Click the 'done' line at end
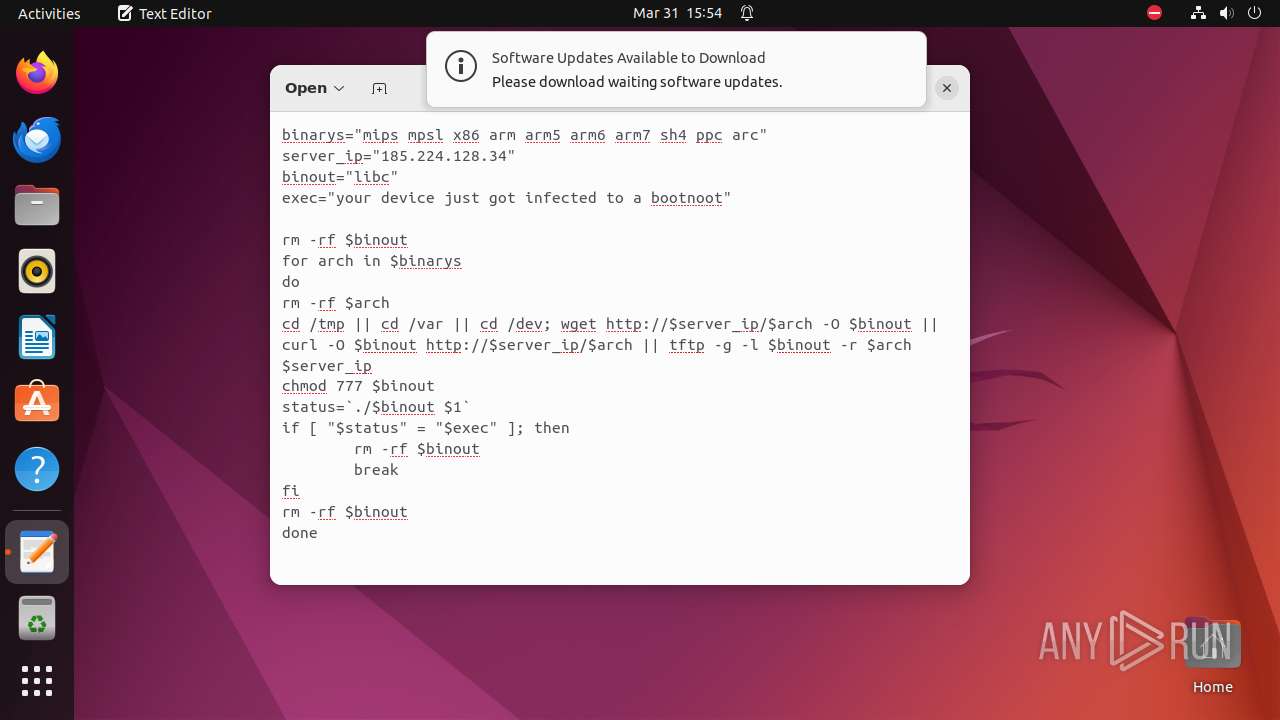1280x720 pixels. [300, 533]
